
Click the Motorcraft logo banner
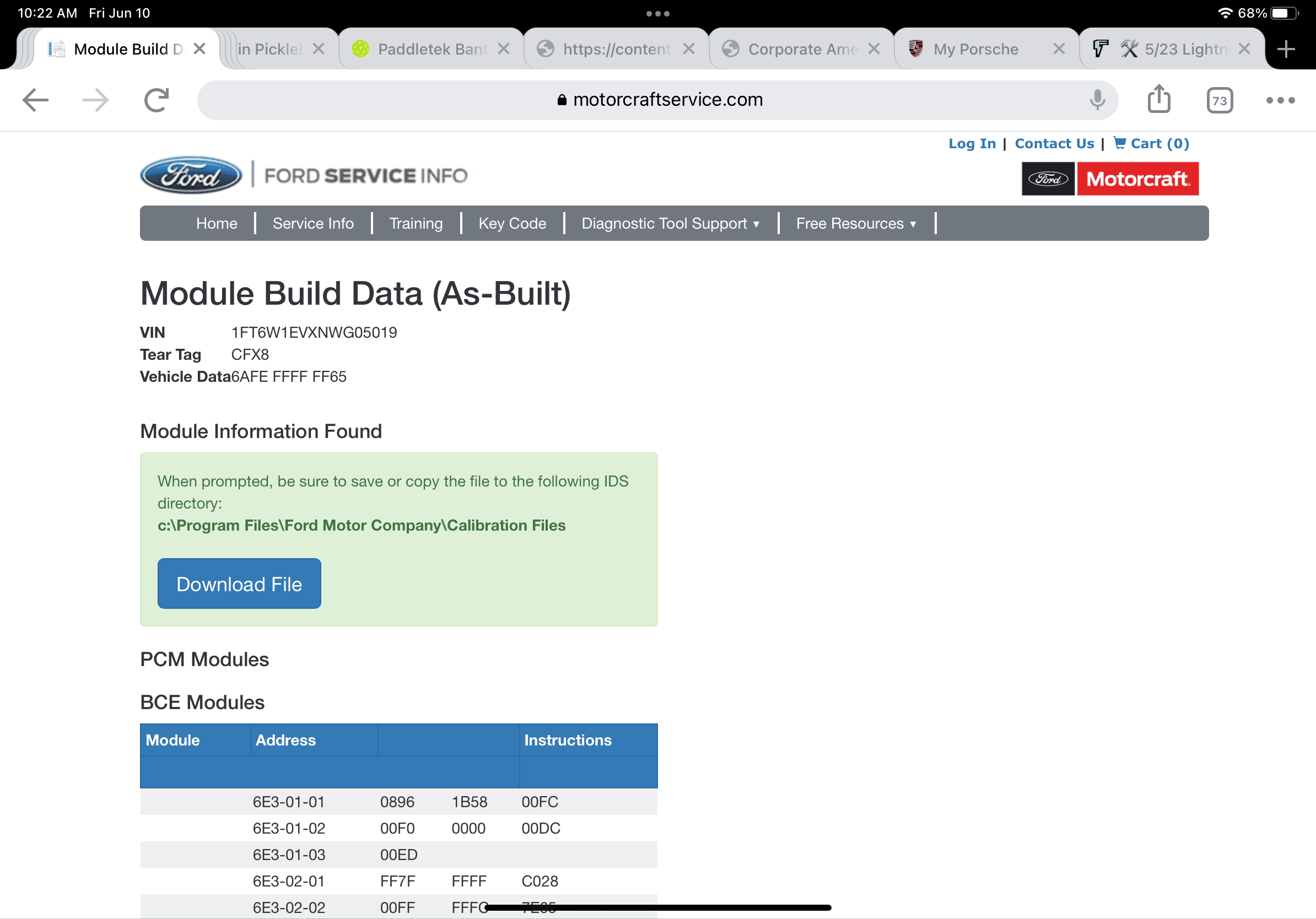[x=1110, y=179]
